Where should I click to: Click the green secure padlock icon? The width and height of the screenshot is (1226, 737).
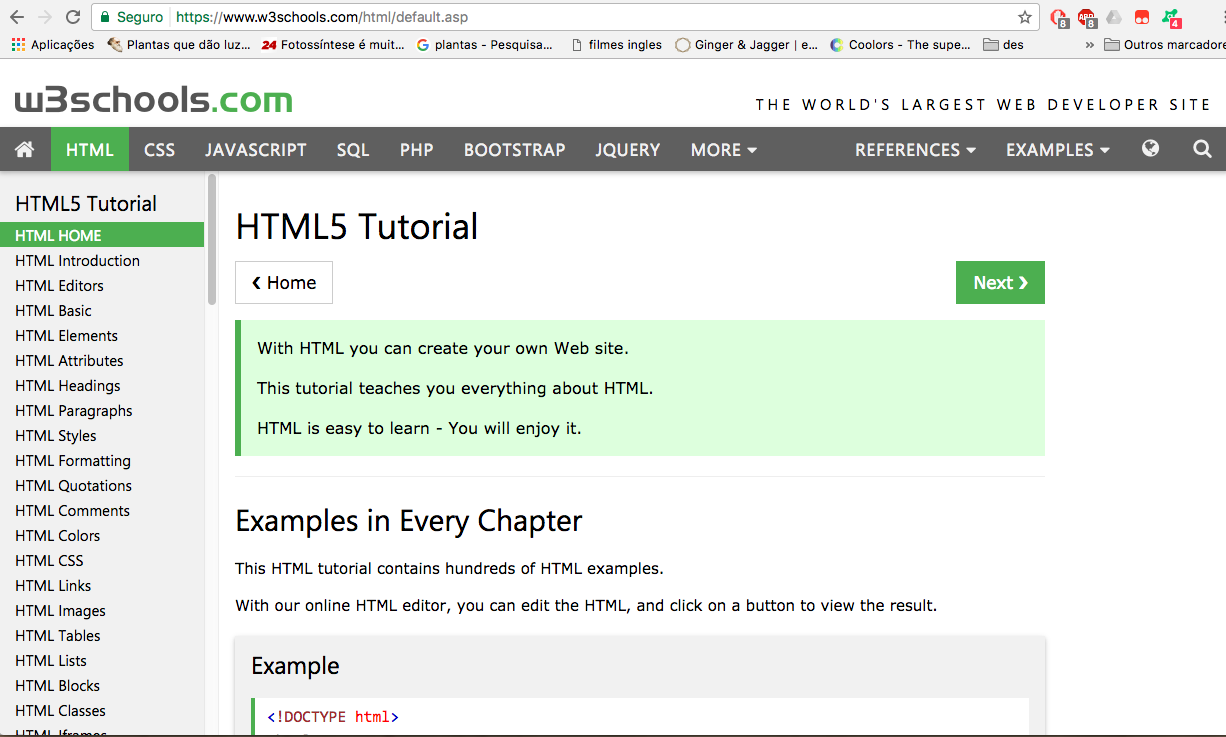[104, 17]
